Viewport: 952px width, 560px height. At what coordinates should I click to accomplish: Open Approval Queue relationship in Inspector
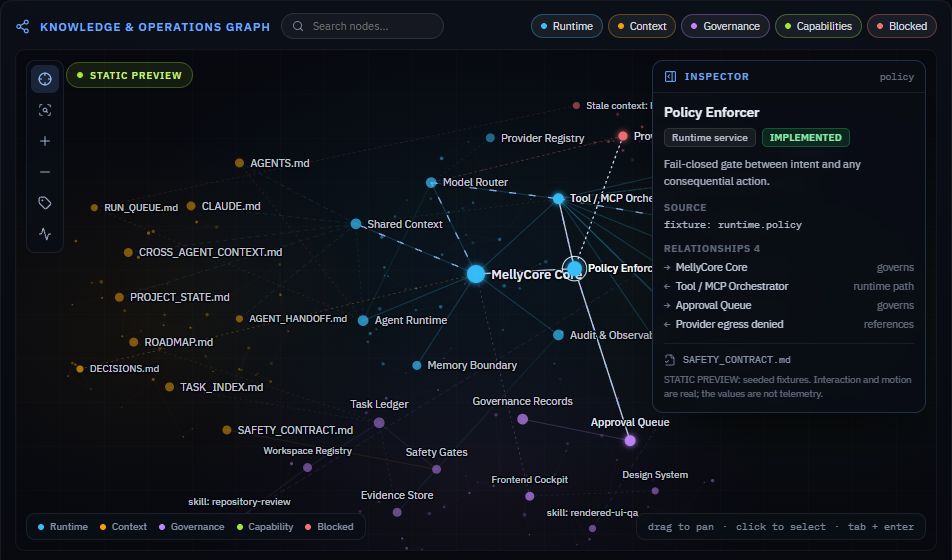(789, 306)
